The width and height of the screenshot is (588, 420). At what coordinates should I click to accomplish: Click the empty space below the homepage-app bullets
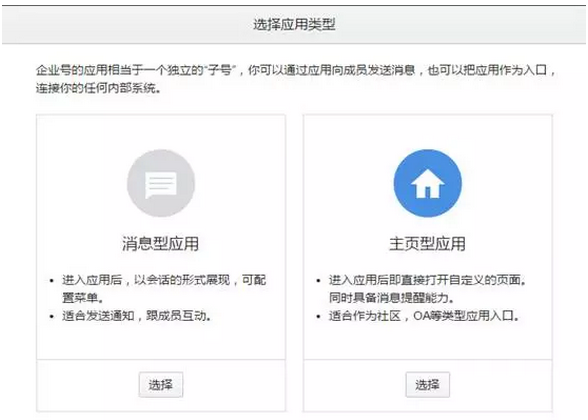click(428, 340)
